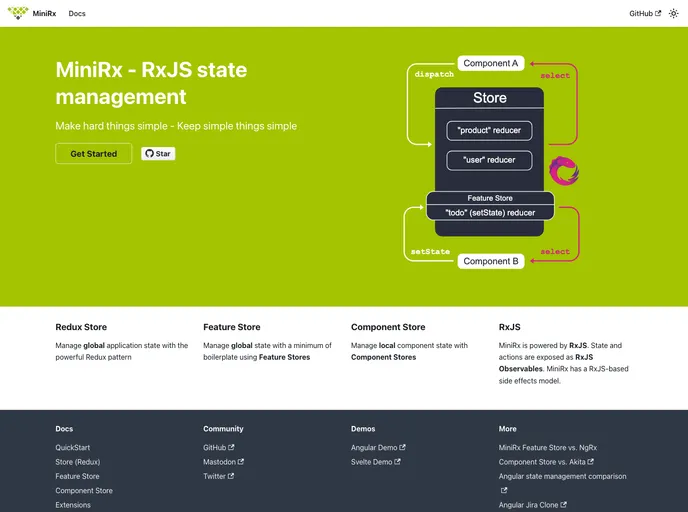Click the Docs footer column title

64,429
